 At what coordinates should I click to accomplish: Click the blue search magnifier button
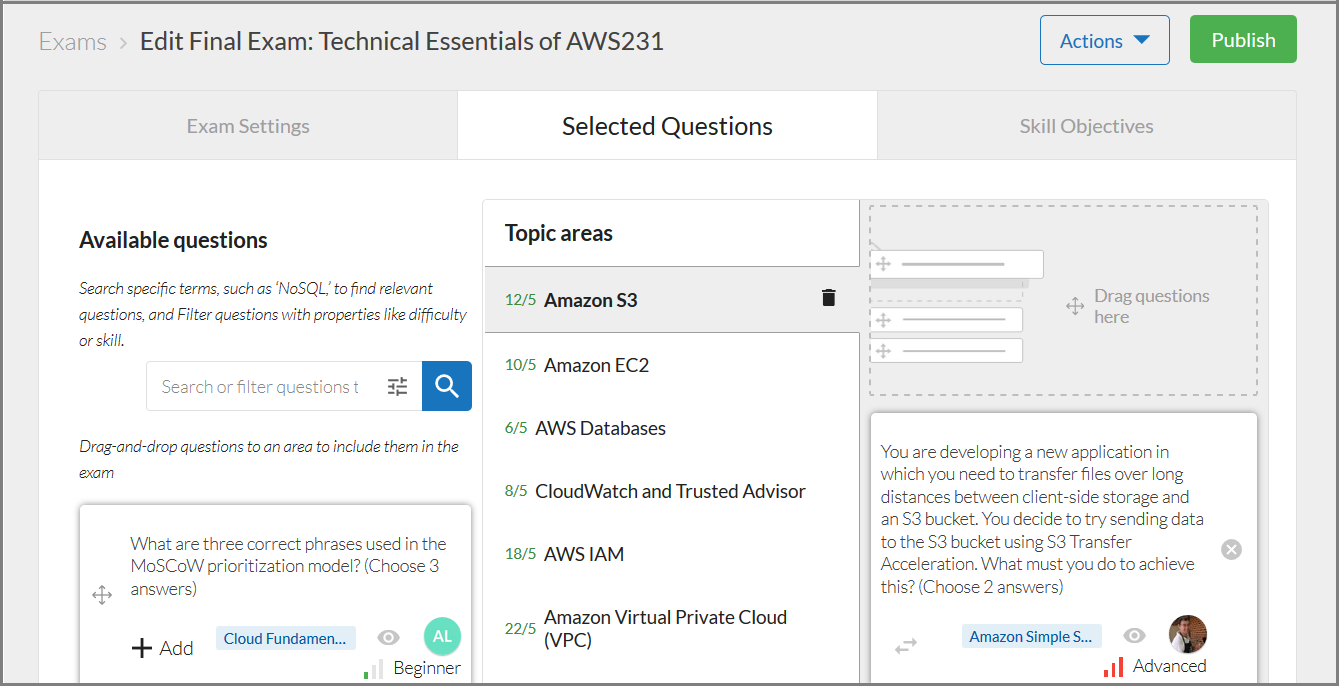click(446, 386)
